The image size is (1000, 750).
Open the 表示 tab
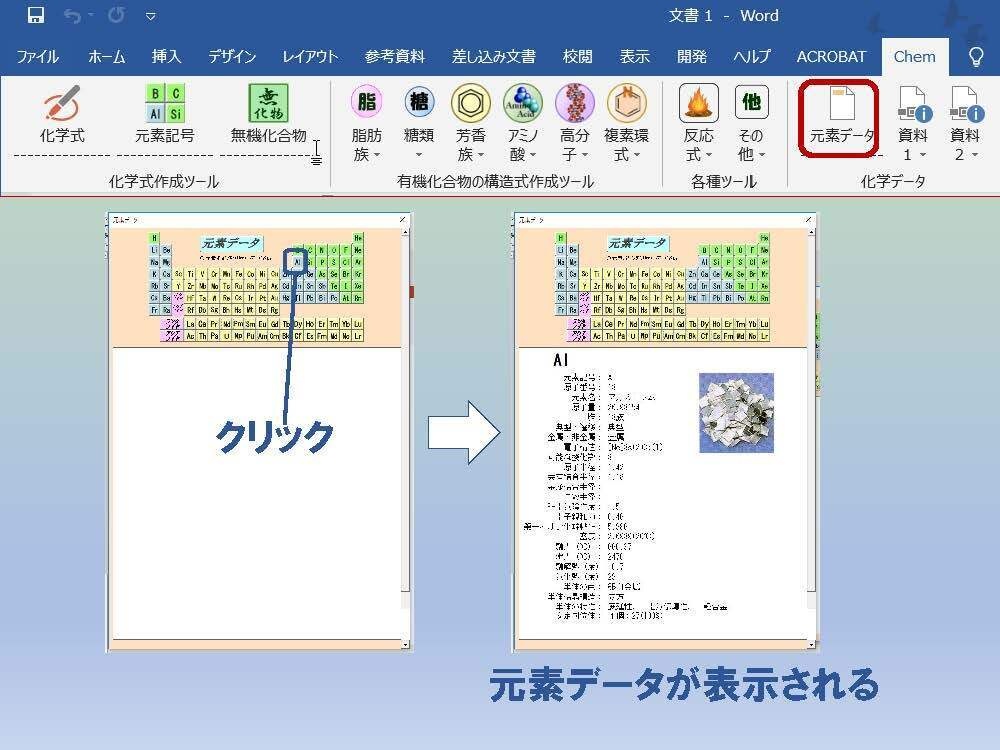click(635, 57)
